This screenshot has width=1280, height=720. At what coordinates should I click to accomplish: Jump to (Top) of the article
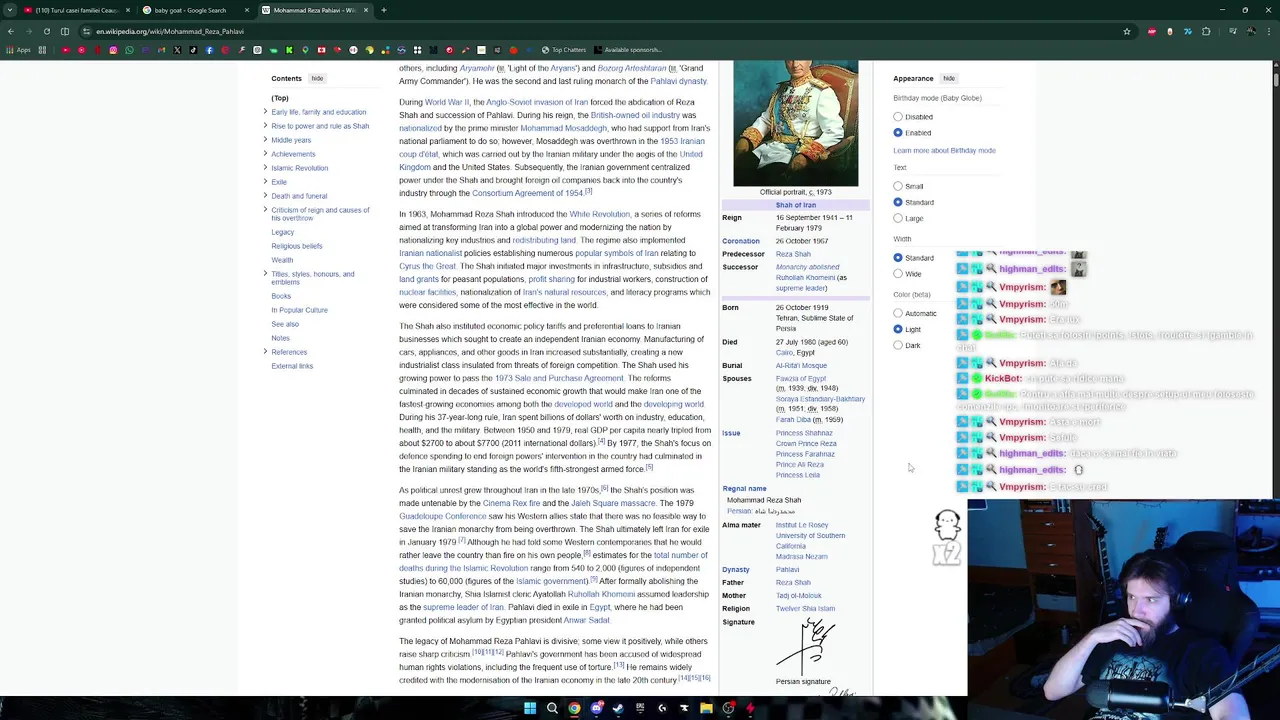pyautogui.click(x=280, y=98)
